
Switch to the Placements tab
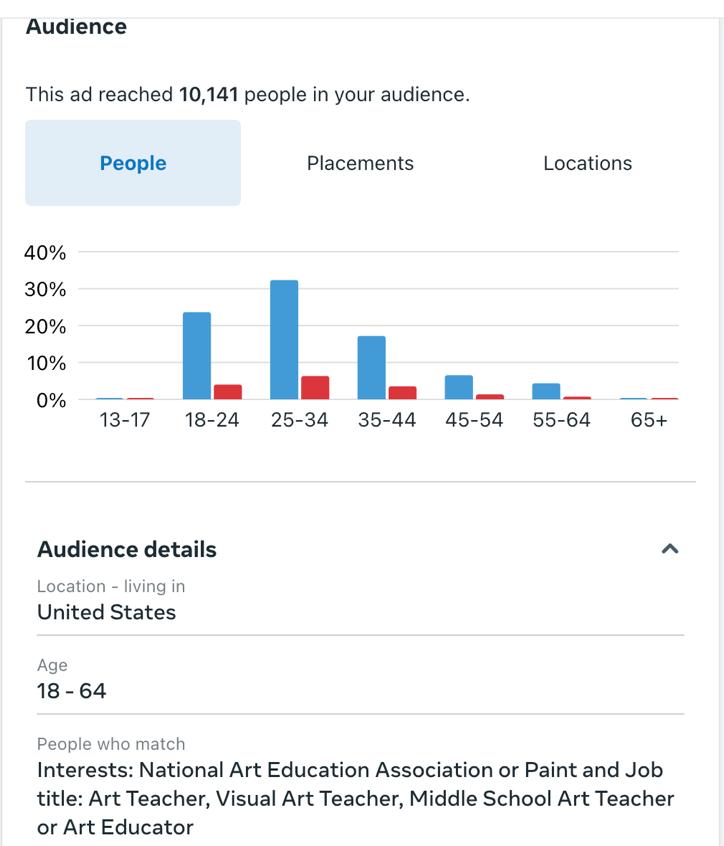(x=360, y=163)
